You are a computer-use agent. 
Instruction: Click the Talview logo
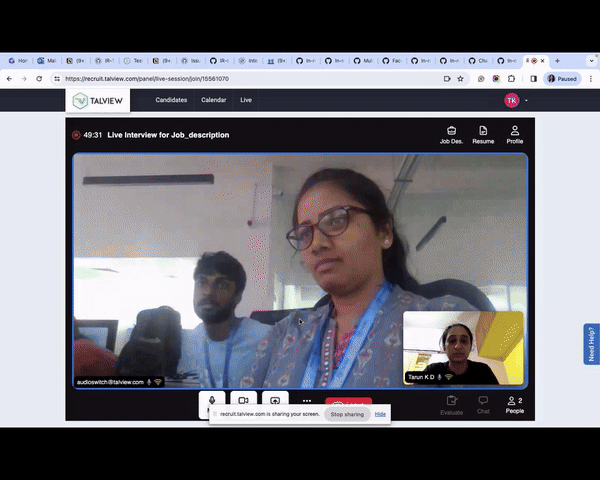coord(98,101)
